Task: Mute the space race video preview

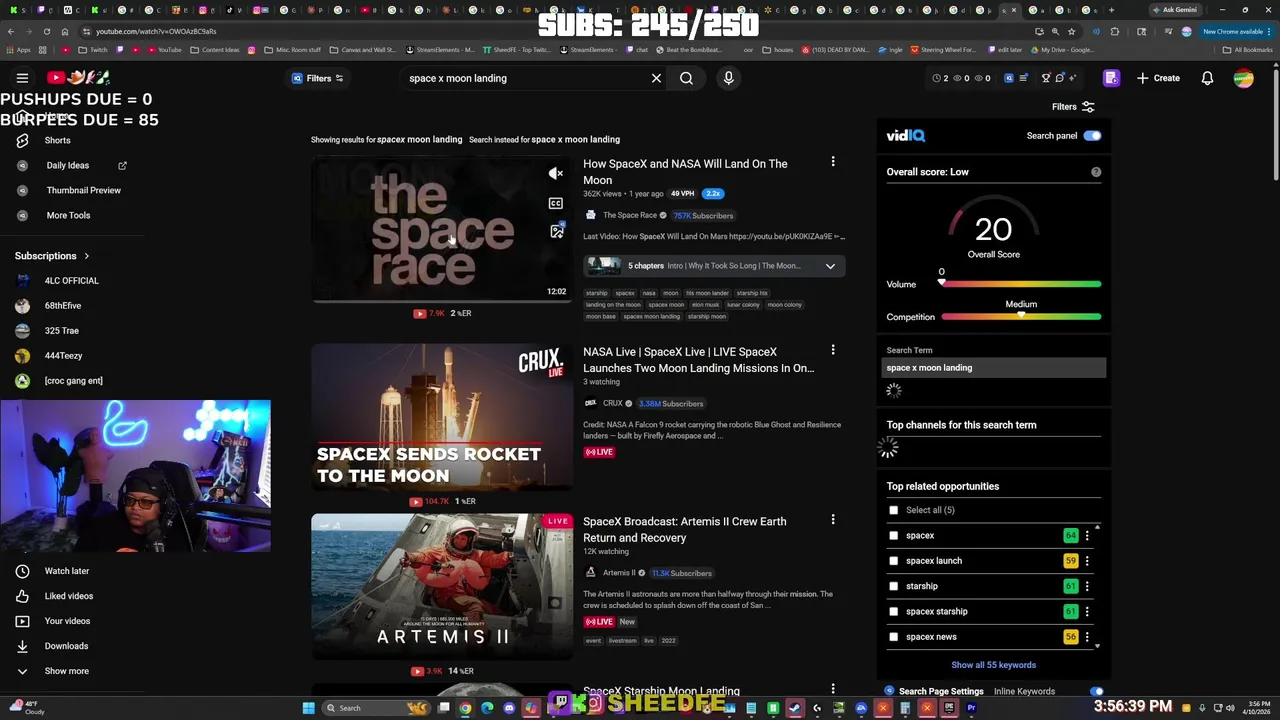Action: click(x=556, y=174)
